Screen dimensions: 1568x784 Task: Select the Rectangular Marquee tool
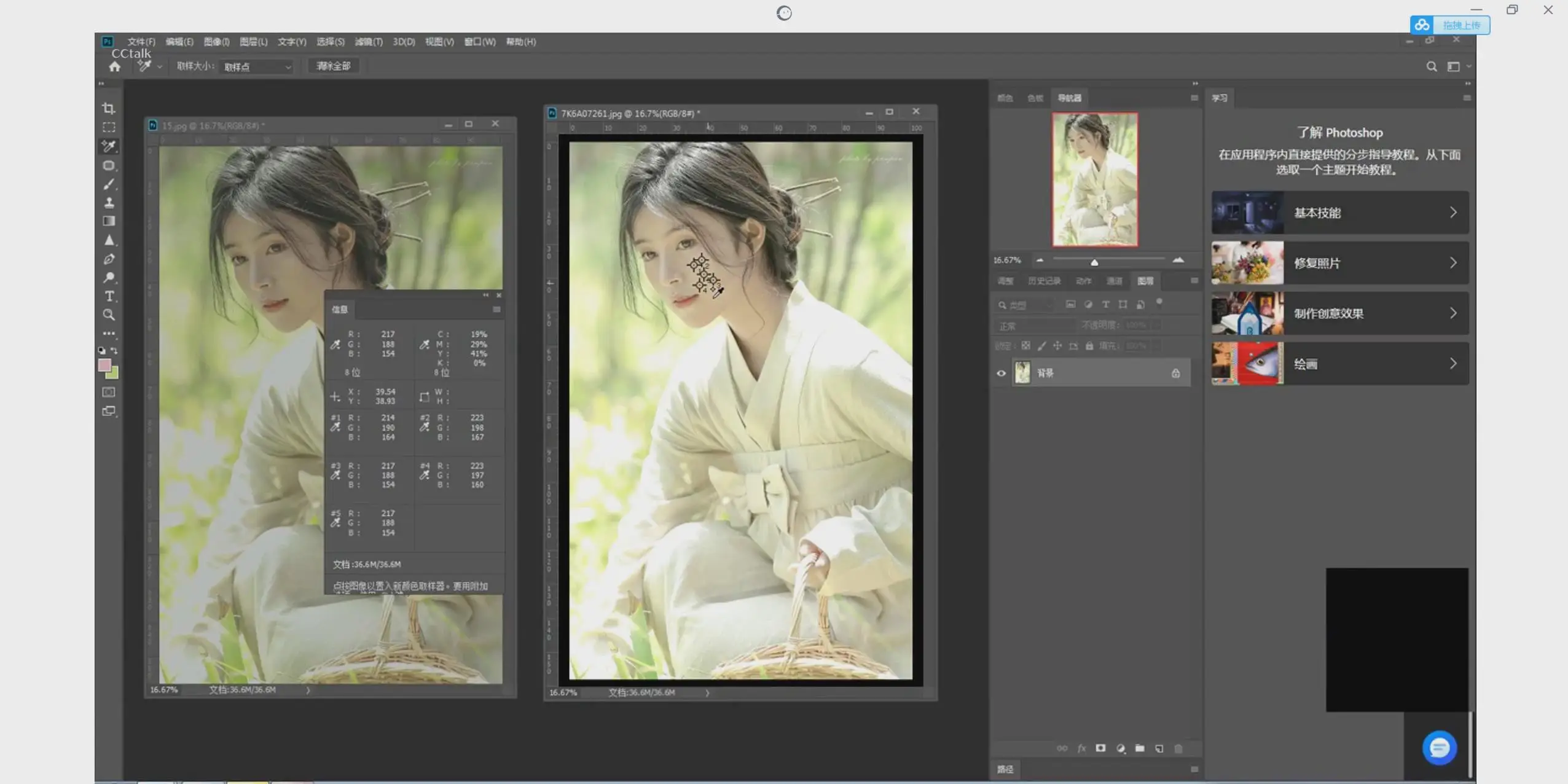(x=109, y=127)
